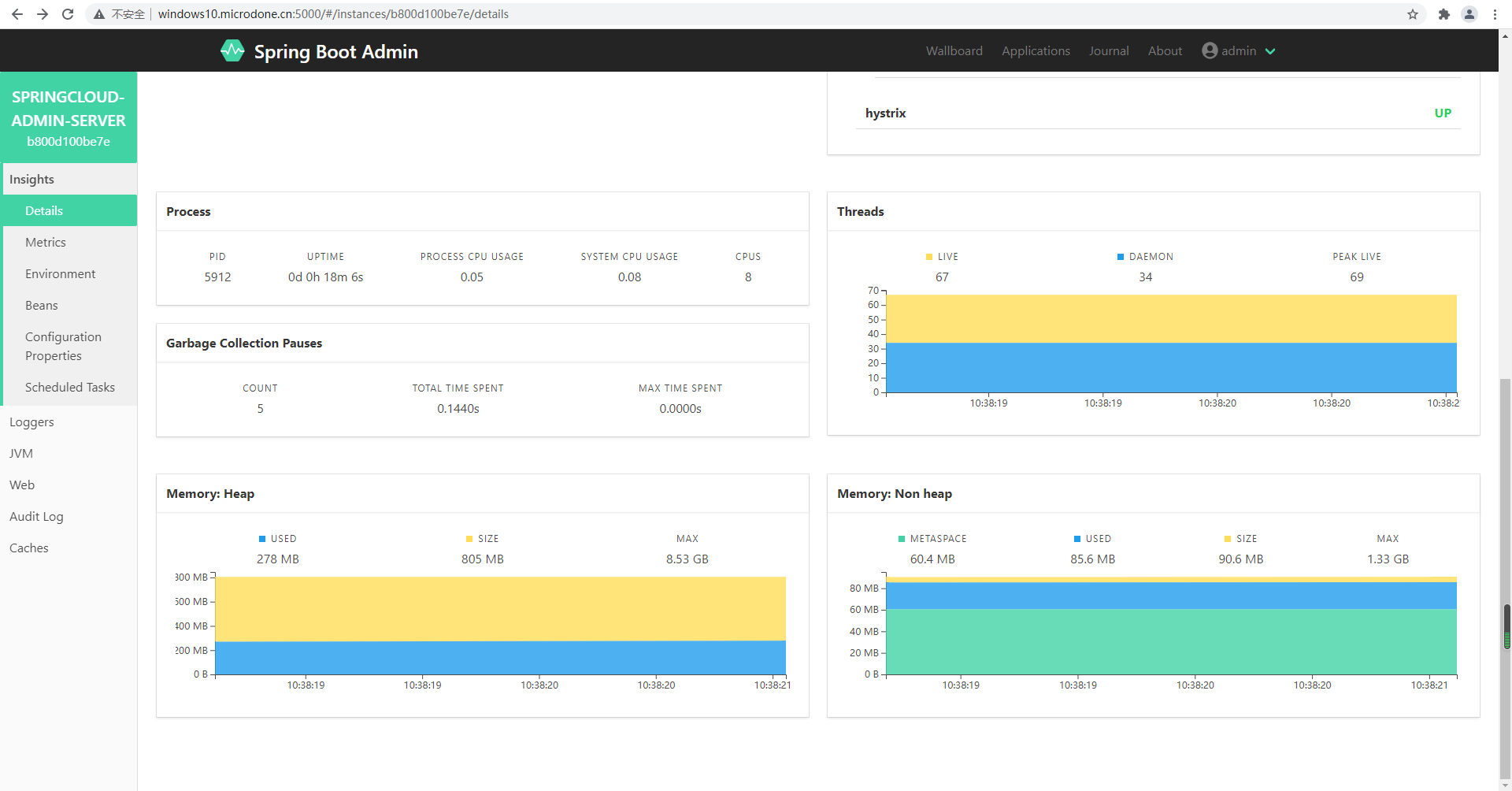Open the Journal page
Image resolution: width=1512 pixels, height=791 pixels.
click(1109, 50)
